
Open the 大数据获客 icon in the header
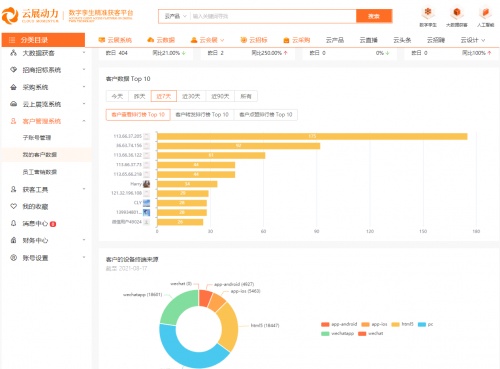pyautogui.click(x=457, y=13)
